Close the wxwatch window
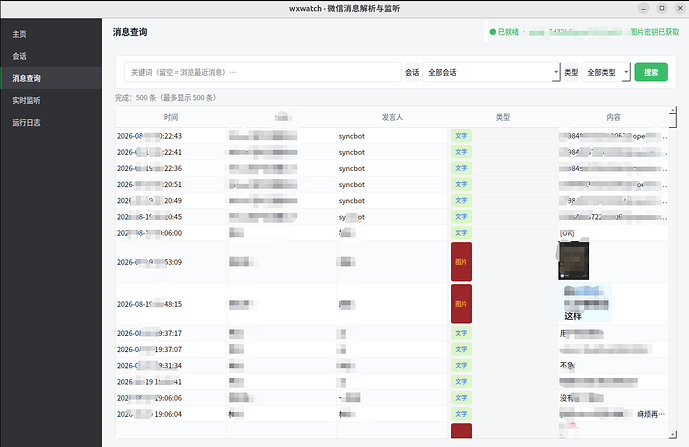Image resolution: width=689 pixels, height=447 pixels. point(680,8)
